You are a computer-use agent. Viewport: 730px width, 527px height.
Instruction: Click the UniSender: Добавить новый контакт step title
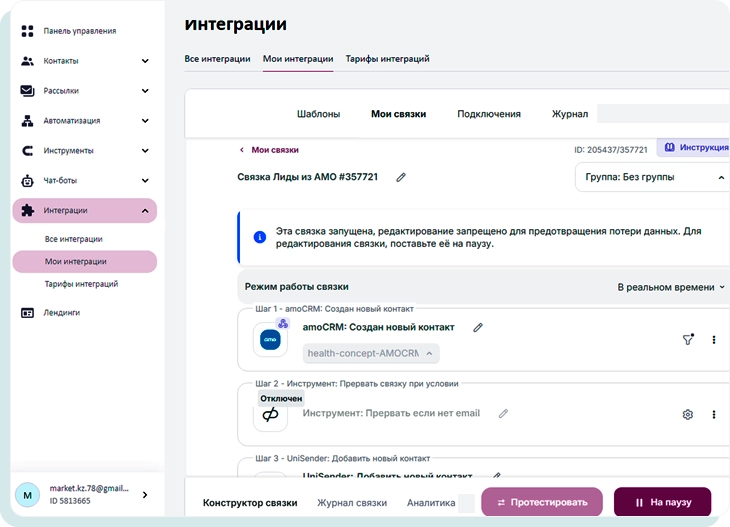click(x=387, y=476)
